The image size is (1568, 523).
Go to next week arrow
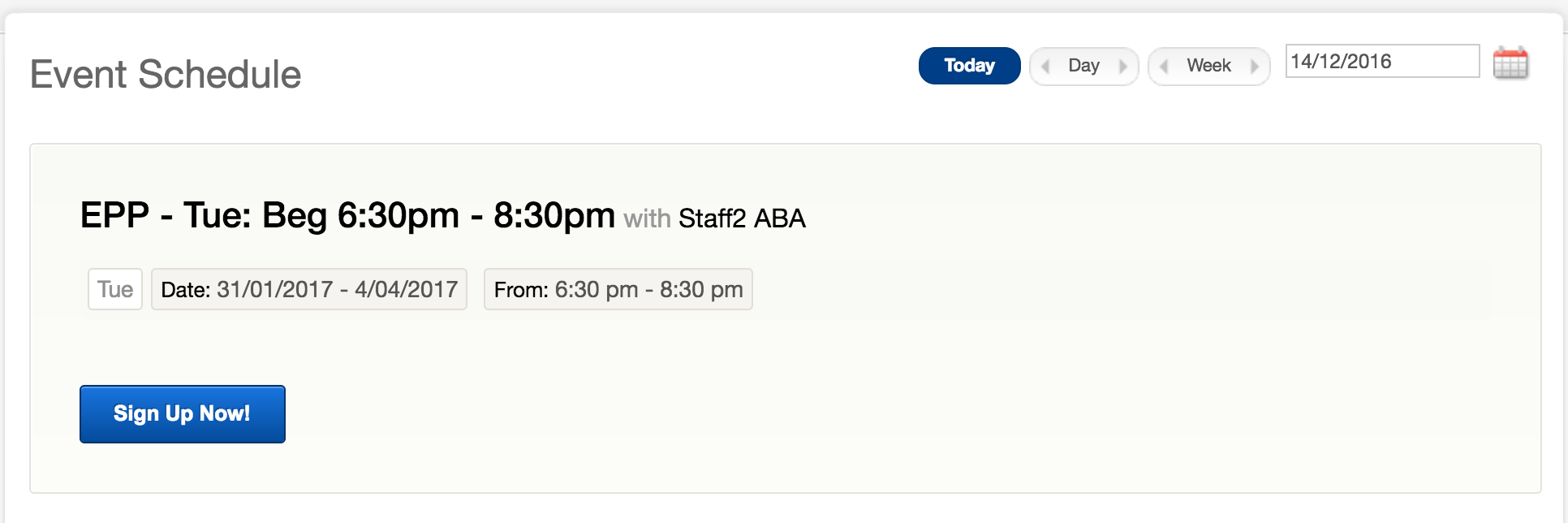click(x=1254, y=67)
